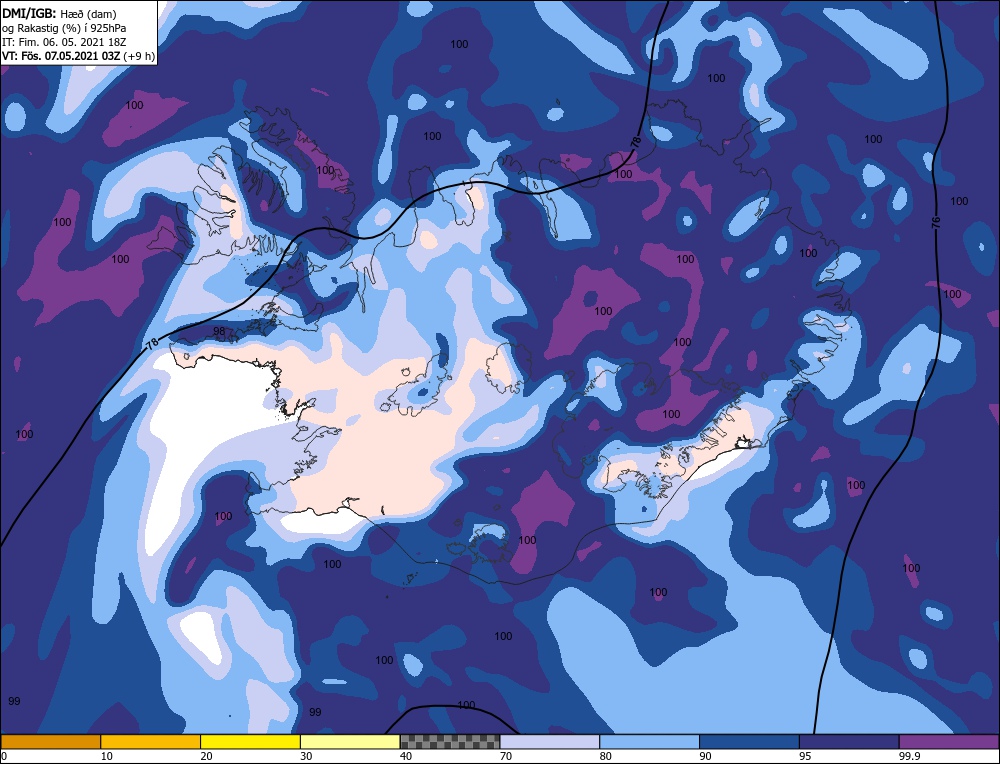Click the 'IT: Fim. 06. 05. 2021 18Z' line
Screen dimensions: 1000x764
(x=64, y=42)
